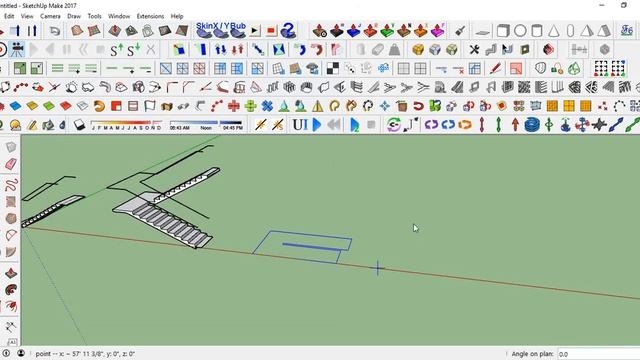
Task: Click the blue coiled spring icon
Action: click(532, 125)
